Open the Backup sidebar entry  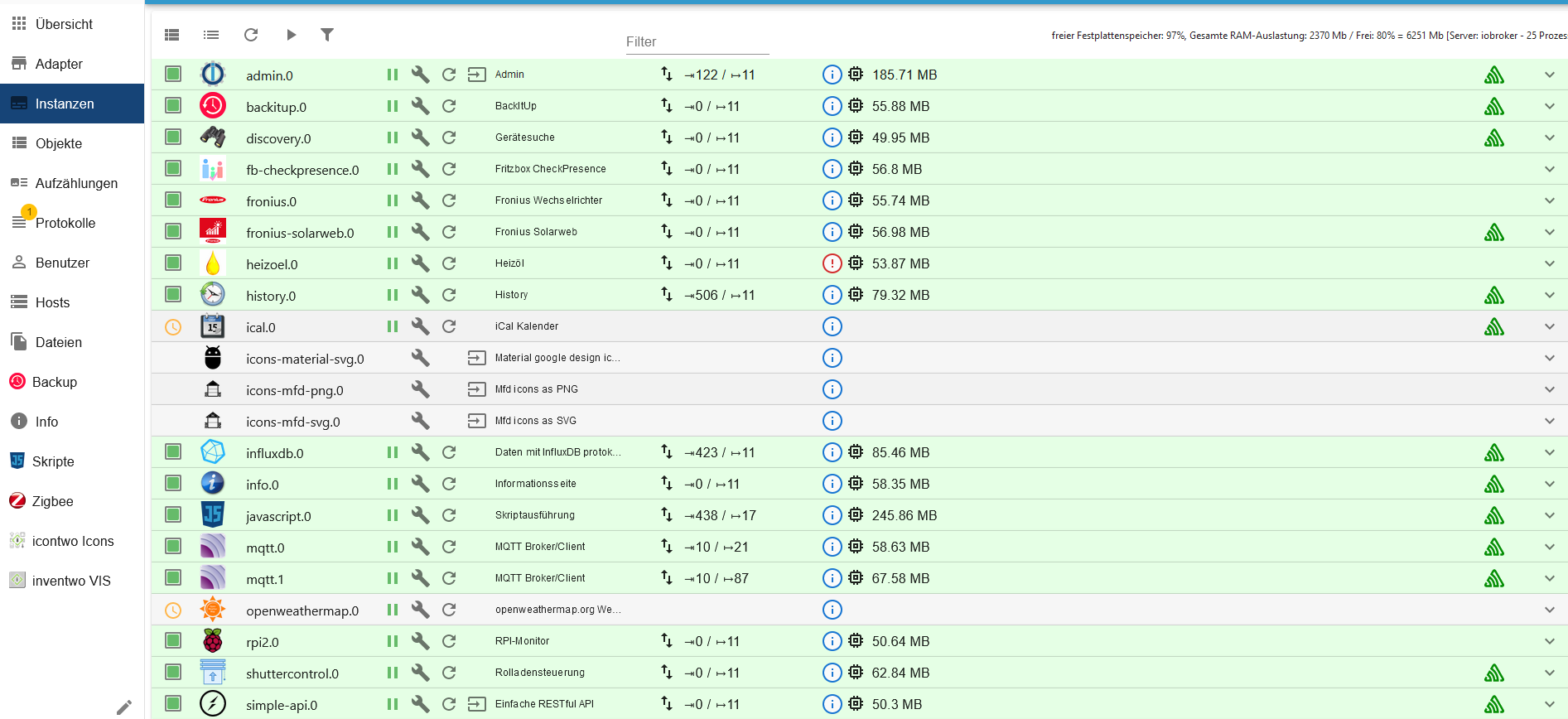72,382
